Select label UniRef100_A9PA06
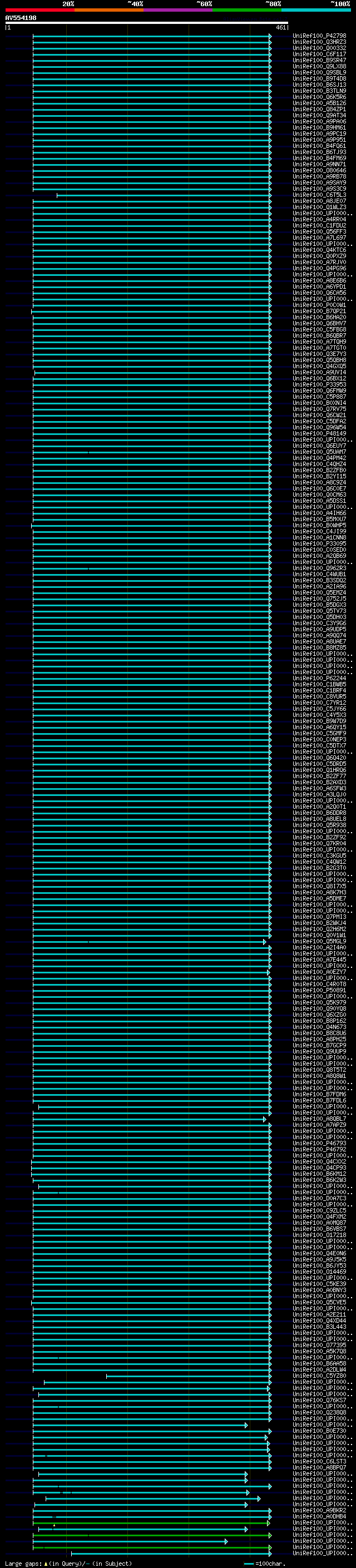356x1568 pixels. point(319,121)
